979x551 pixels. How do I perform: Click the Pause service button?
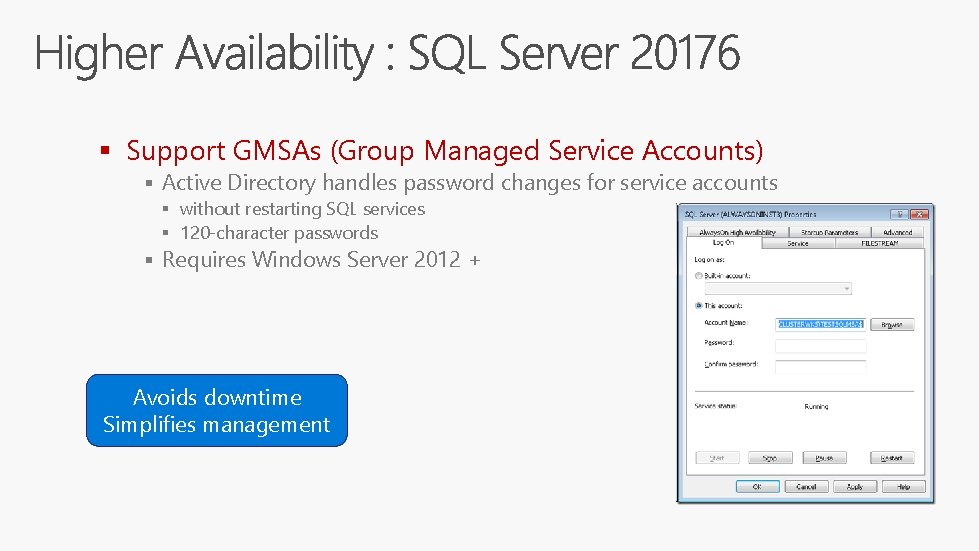click(825, 458)
